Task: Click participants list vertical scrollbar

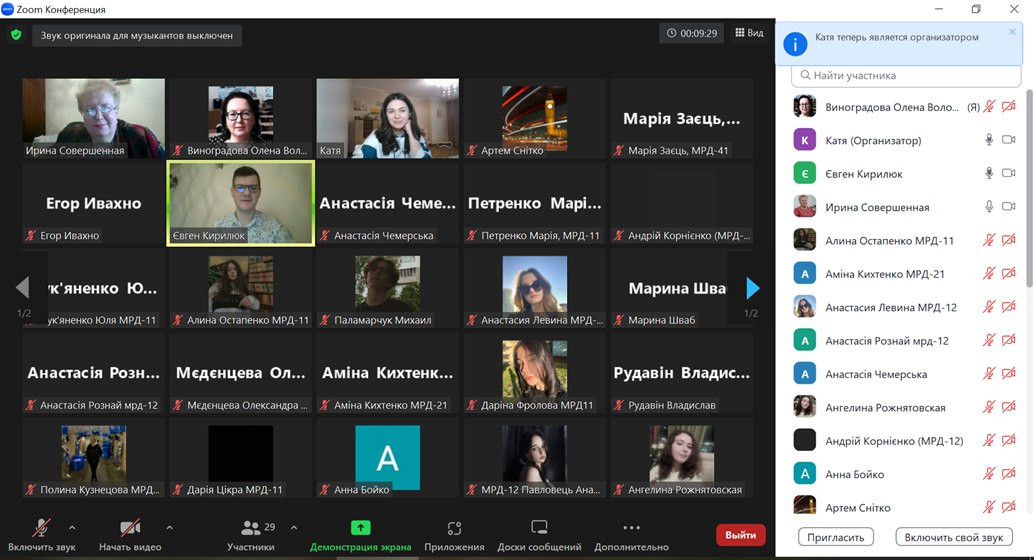Action: point(1029,188)
